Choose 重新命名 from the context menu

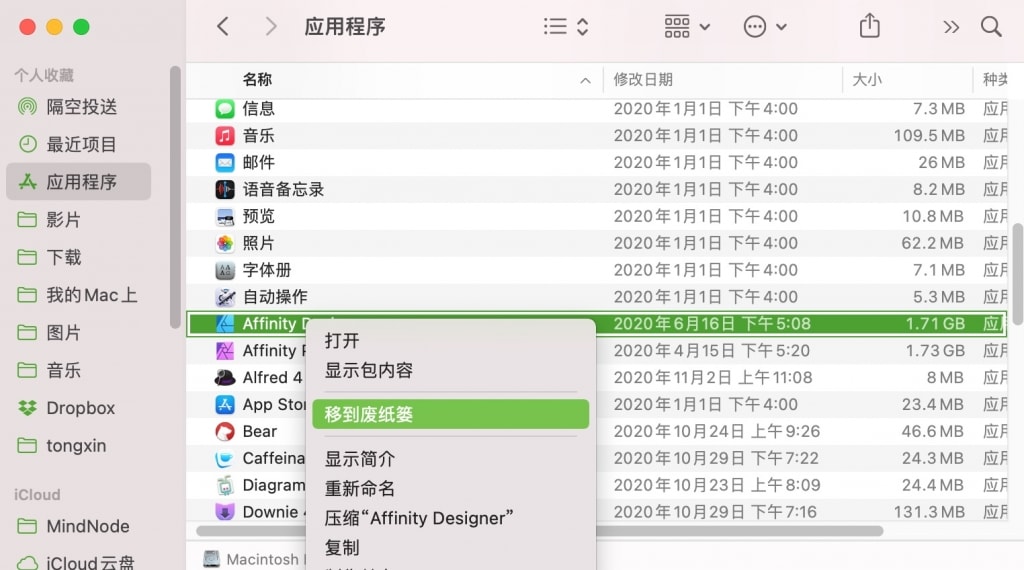451,488
